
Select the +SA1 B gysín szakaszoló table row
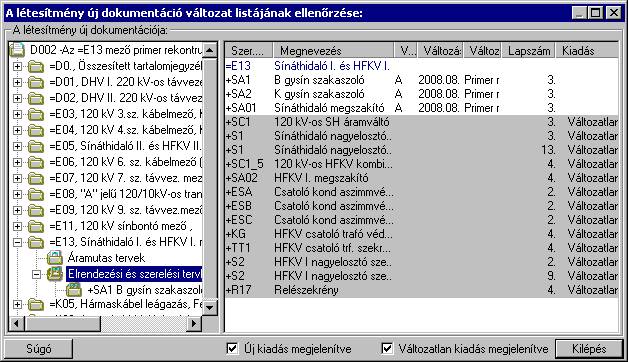(x=421, y=80)
